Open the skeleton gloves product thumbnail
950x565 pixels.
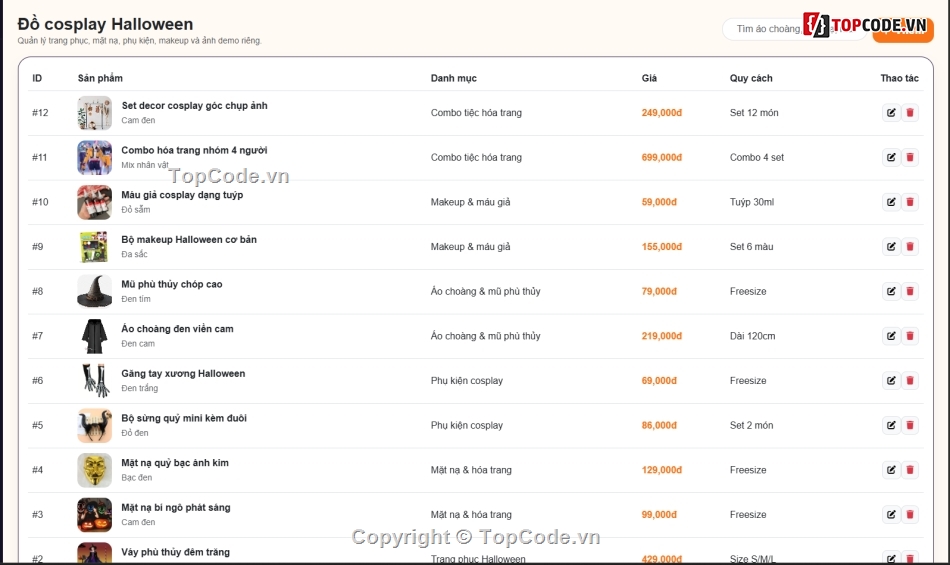pos(95,380)
